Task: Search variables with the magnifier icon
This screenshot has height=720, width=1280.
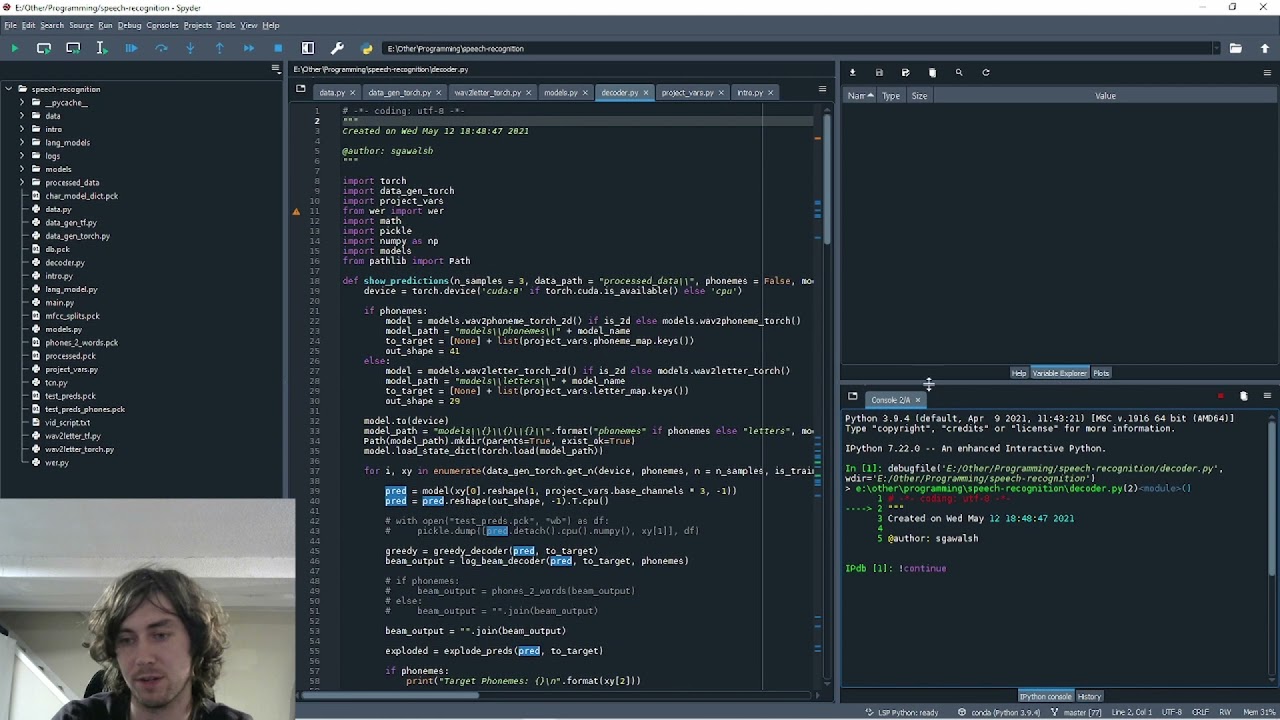Action: [959, 72]
